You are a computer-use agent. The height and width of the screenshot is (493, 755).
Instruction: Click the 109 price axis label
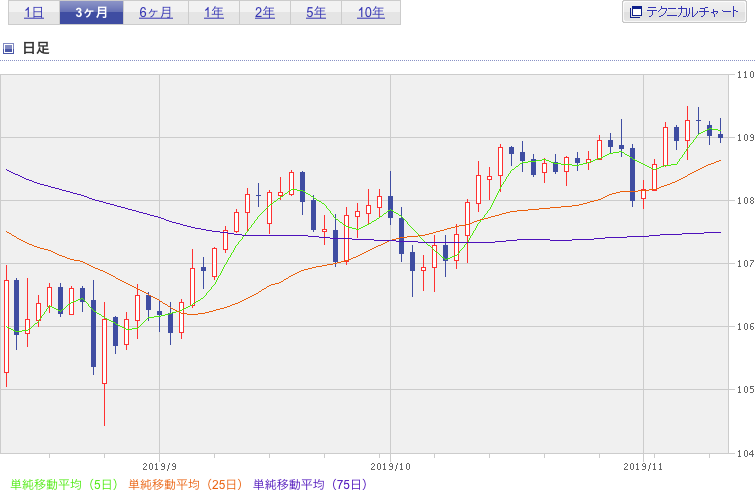pos(745,138)
